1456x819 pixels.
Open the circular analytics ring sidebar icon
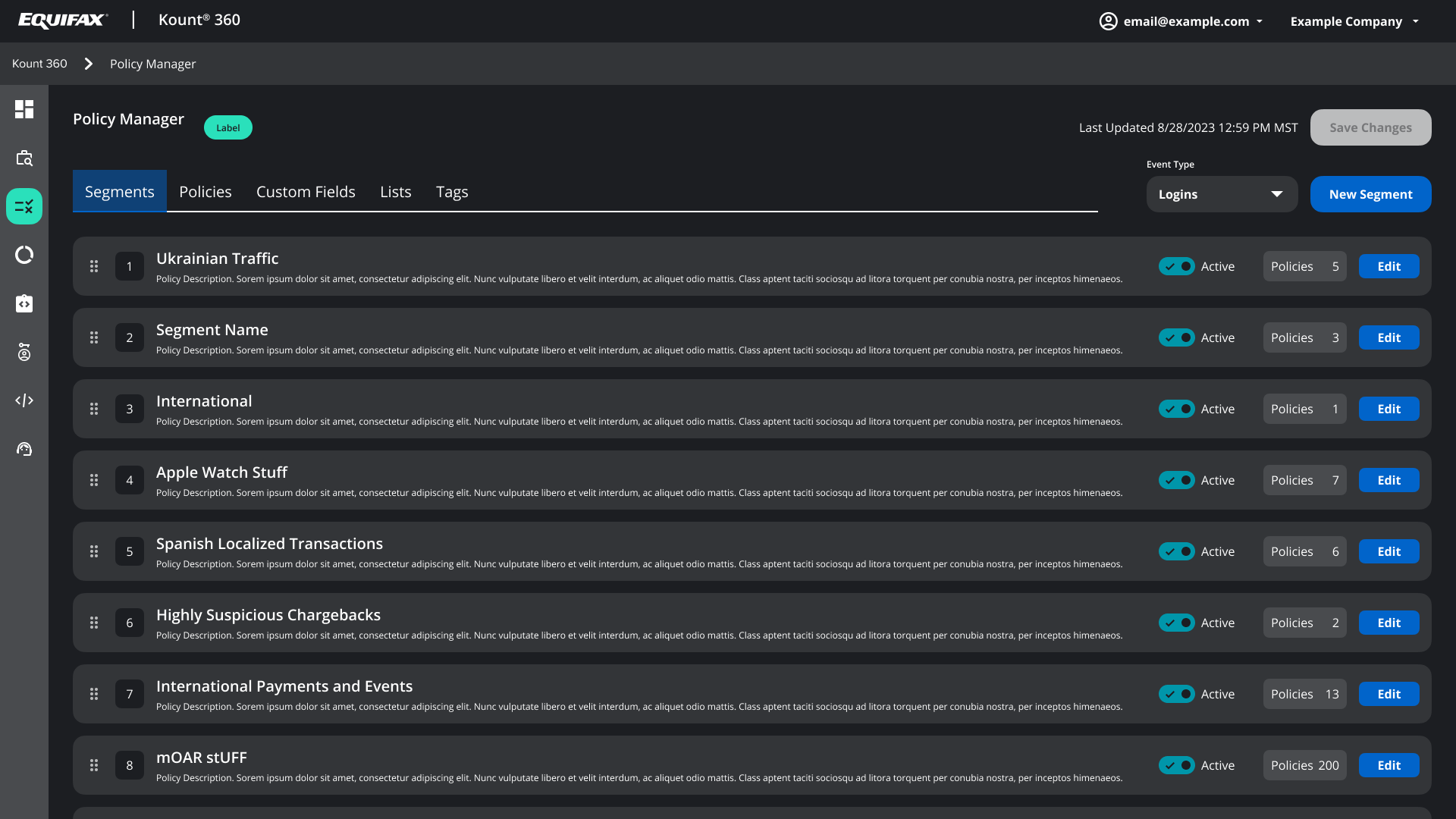pyautogui.click(x=24, y=255)
